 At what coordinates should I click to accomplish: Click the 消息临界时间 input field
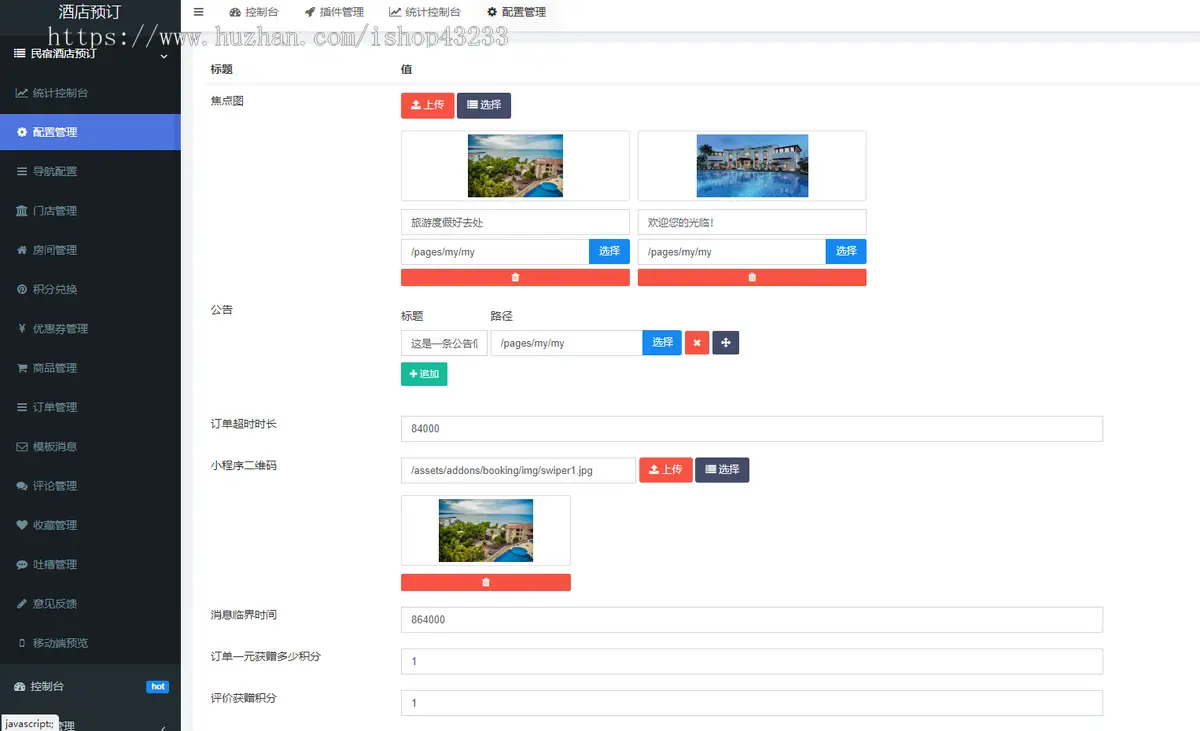tap(751, 620)
